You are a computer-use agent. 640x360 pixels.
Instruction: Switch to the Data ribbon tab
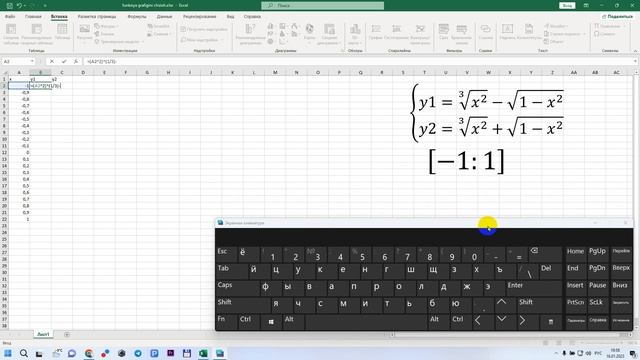(x=164, y=17)
